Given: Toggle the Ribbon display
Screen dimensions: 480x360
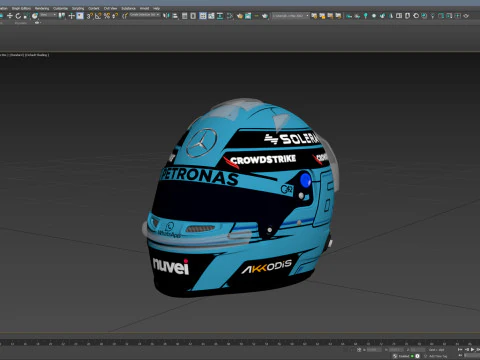Looking at the screenshot, I should click(x=203, y=16).
